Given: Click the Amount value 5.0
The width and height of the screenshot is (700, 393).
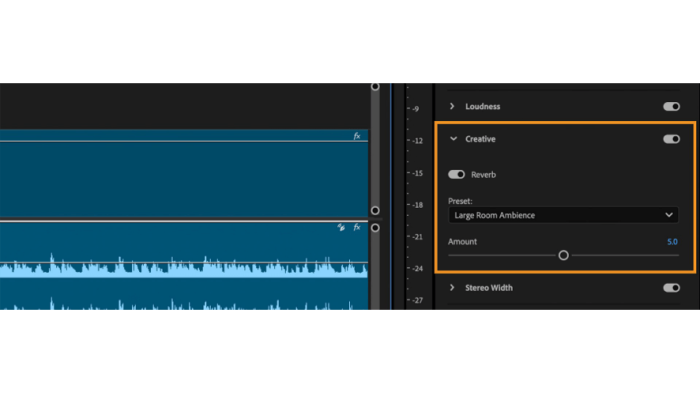Looking at the screenshot, I should point(672,242).
